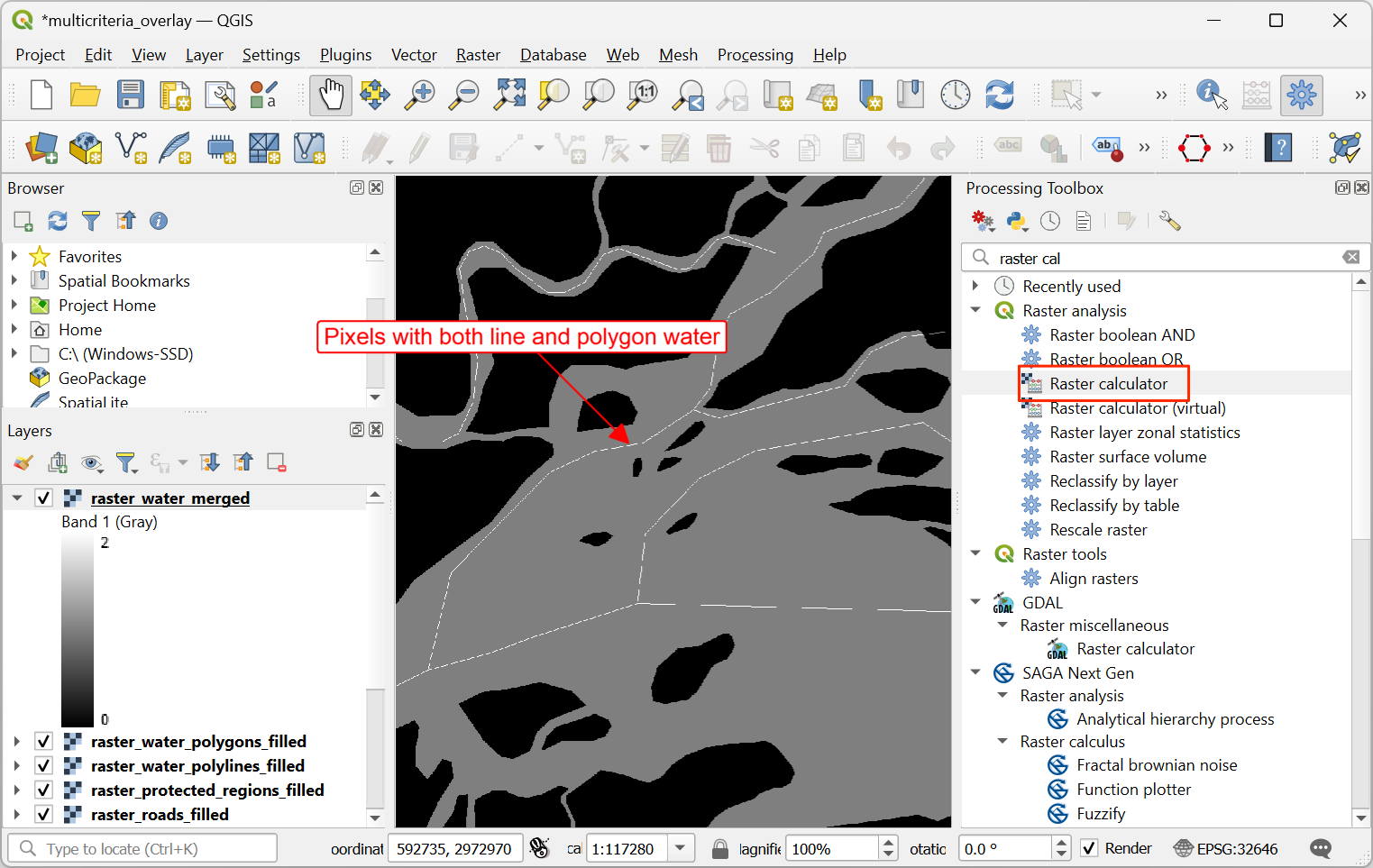Click the Zoom In magnifier tool

tap(419, 95)
